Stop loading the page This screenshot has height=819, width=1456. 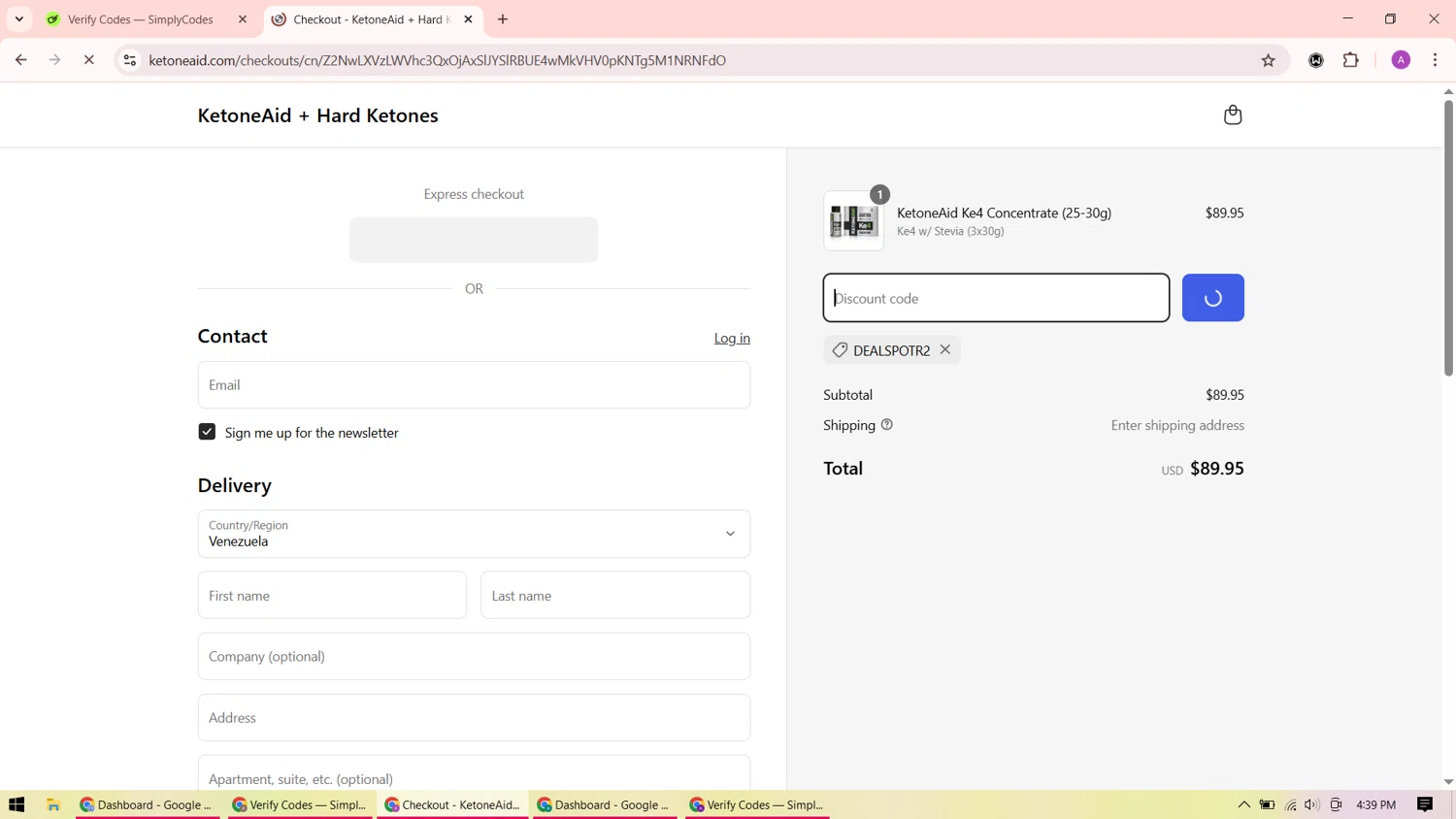pos(88,60)
